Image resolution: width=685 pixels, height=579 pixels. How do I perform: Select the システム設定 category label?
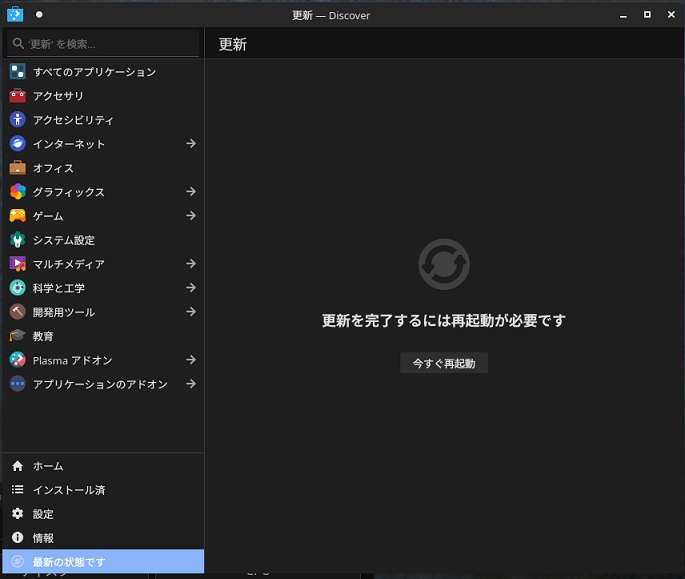64,240
